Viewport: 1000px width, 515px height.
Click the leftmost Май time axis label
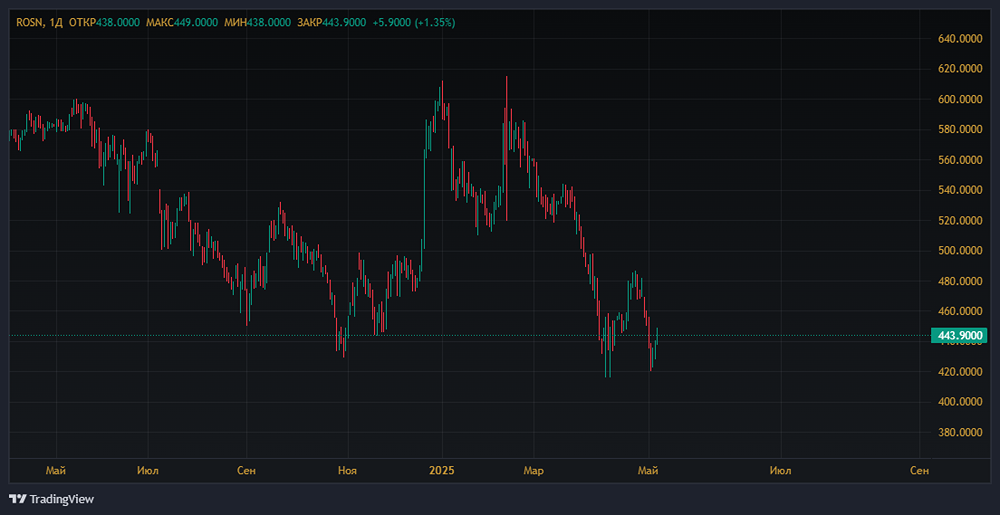point(56,469)
